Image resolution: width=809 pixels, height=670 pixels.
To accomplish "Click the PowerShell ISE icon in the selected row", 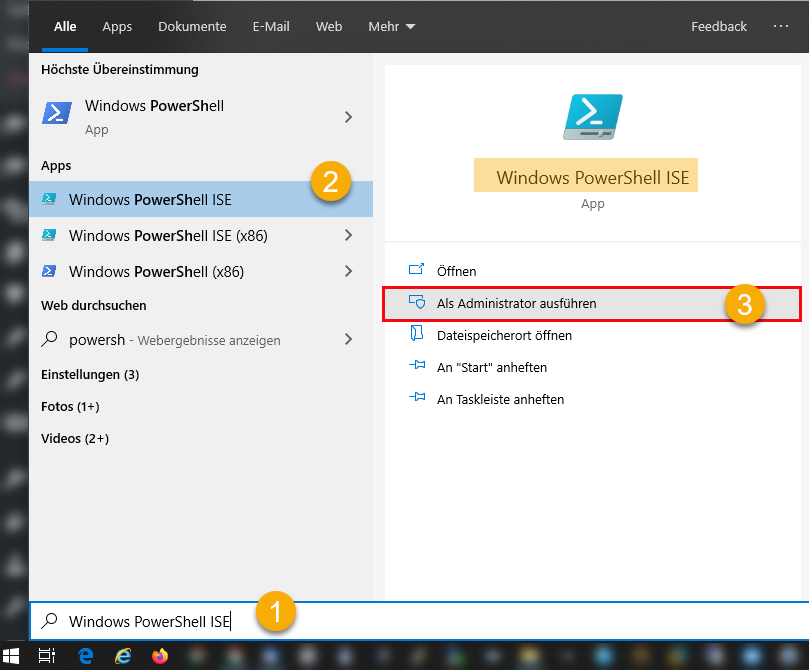I will pyautogui.click(x=49, y=199).
